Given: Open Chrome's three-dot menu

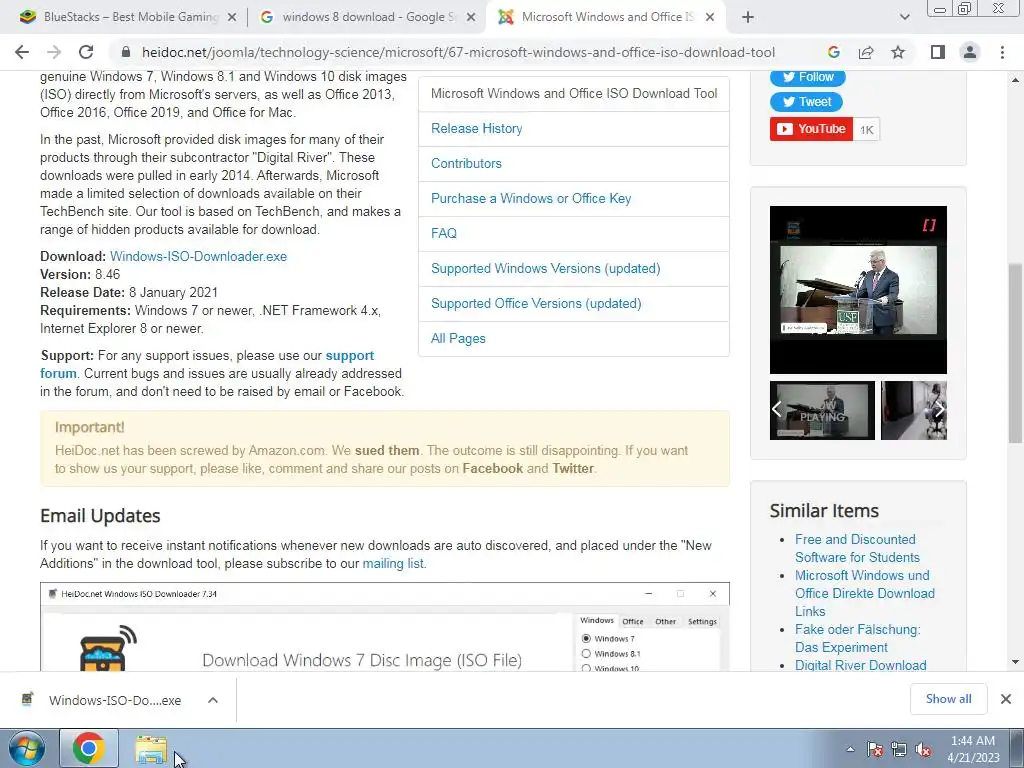Looking at the screenshot, I should (x=1002, y=52).
